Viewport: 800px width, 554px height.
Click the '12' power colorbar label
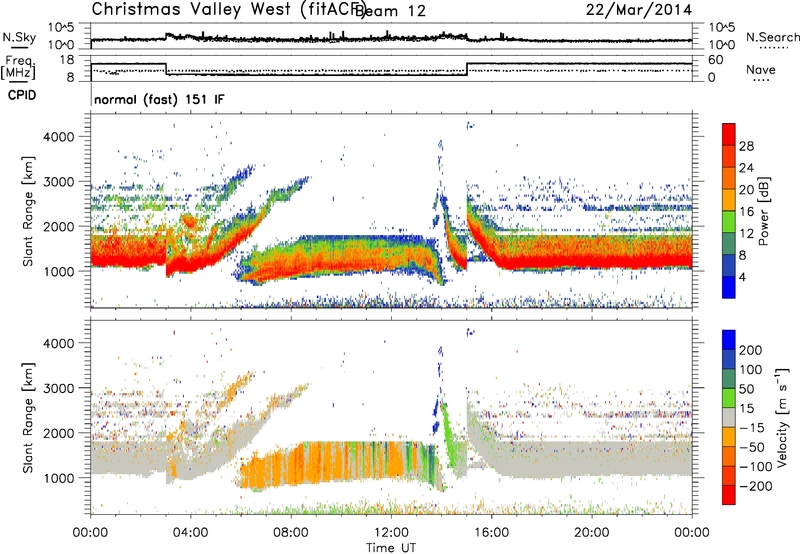pos(746,234)
